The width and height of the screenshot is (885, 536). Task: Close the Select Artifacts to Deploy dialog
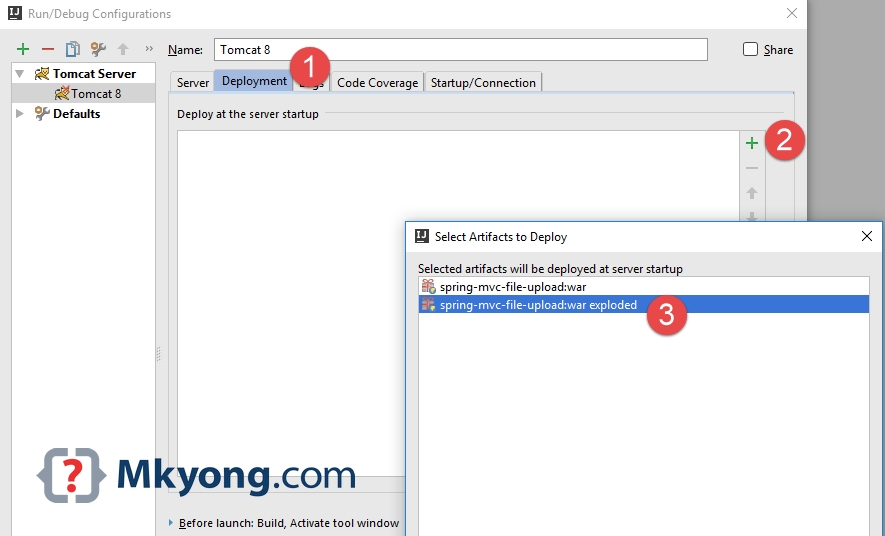point(867,237)
